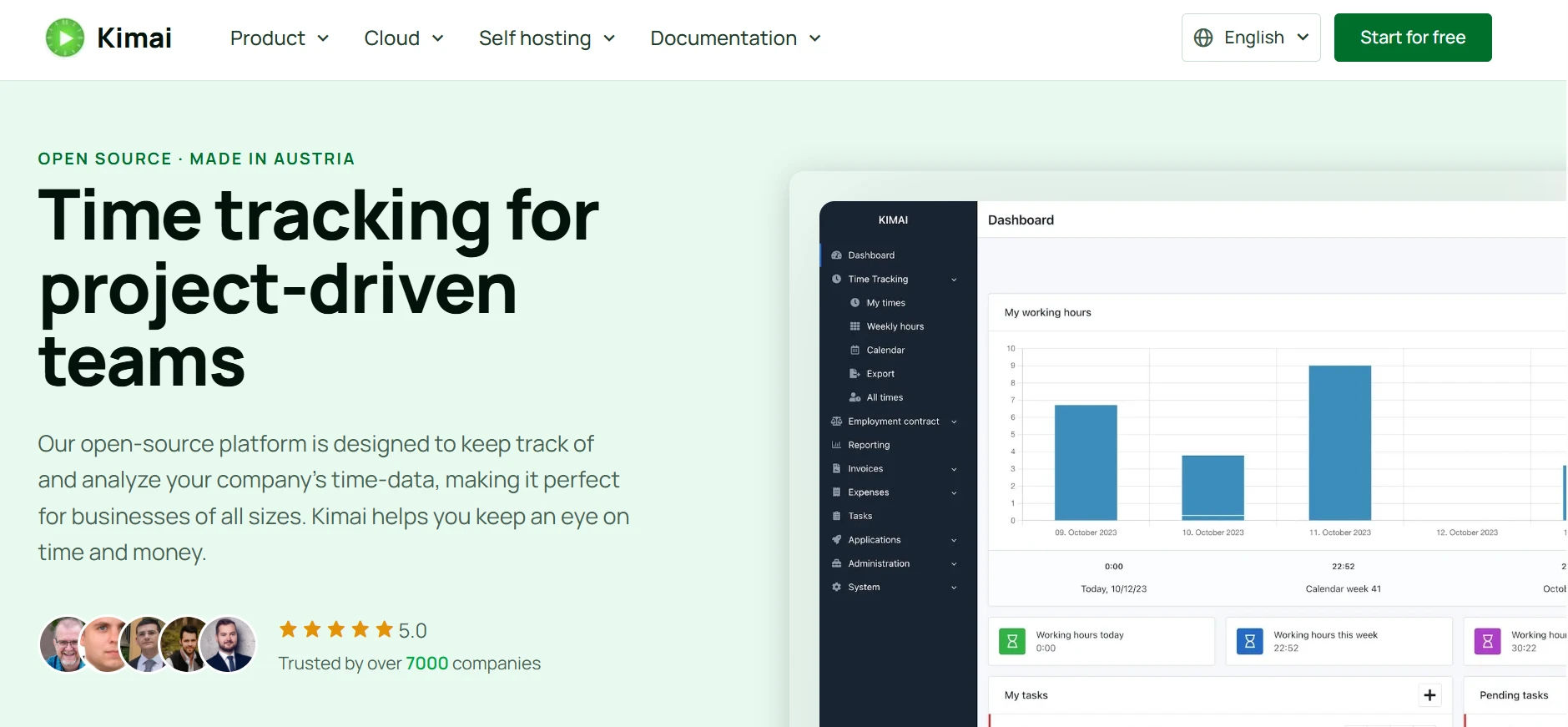Open the Product dropdown menu

click(280, 38)
